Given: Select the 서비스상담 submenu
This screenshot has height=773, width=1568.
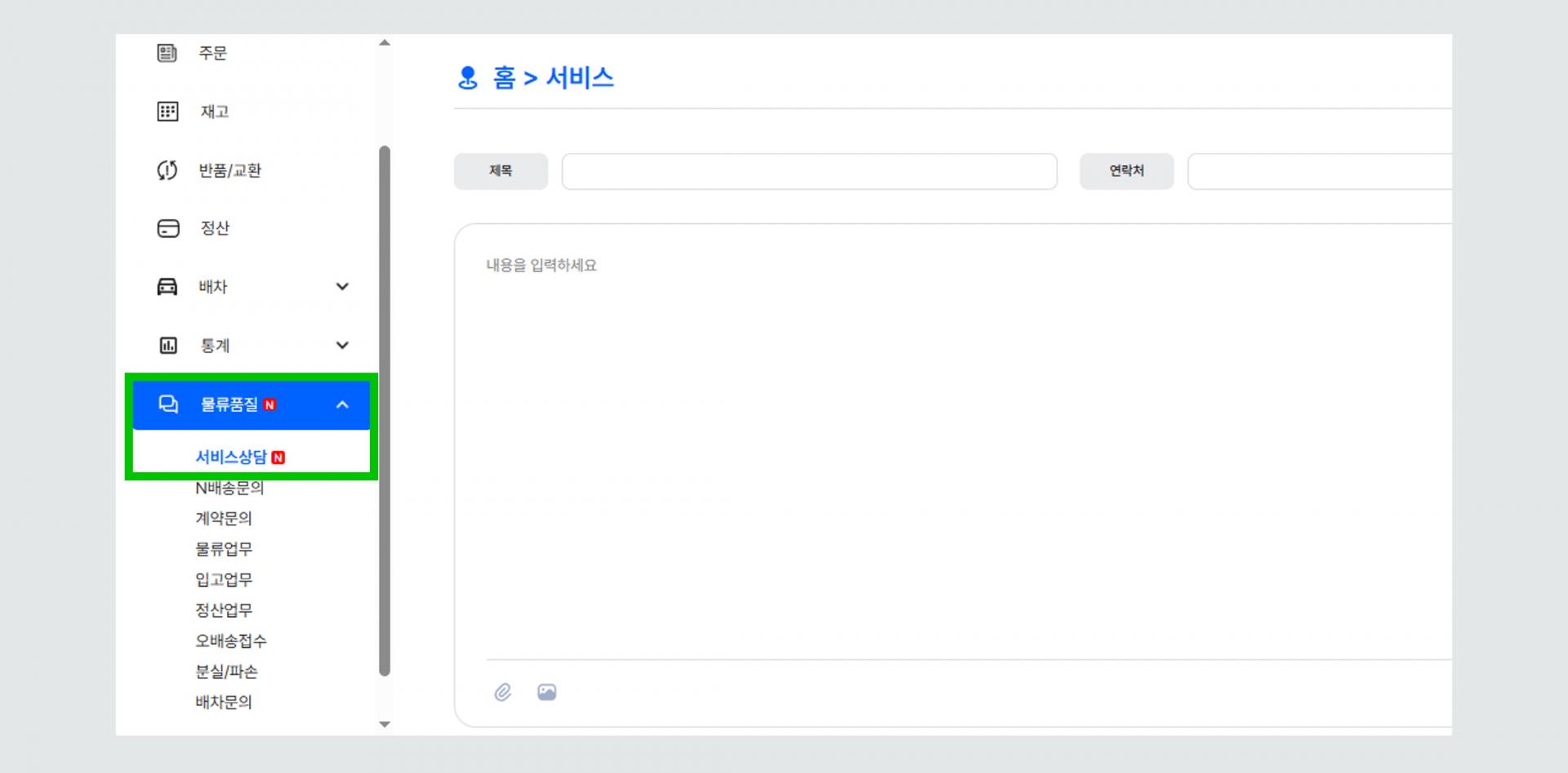Looking at the screenshot, I should [x=231, y=457].
